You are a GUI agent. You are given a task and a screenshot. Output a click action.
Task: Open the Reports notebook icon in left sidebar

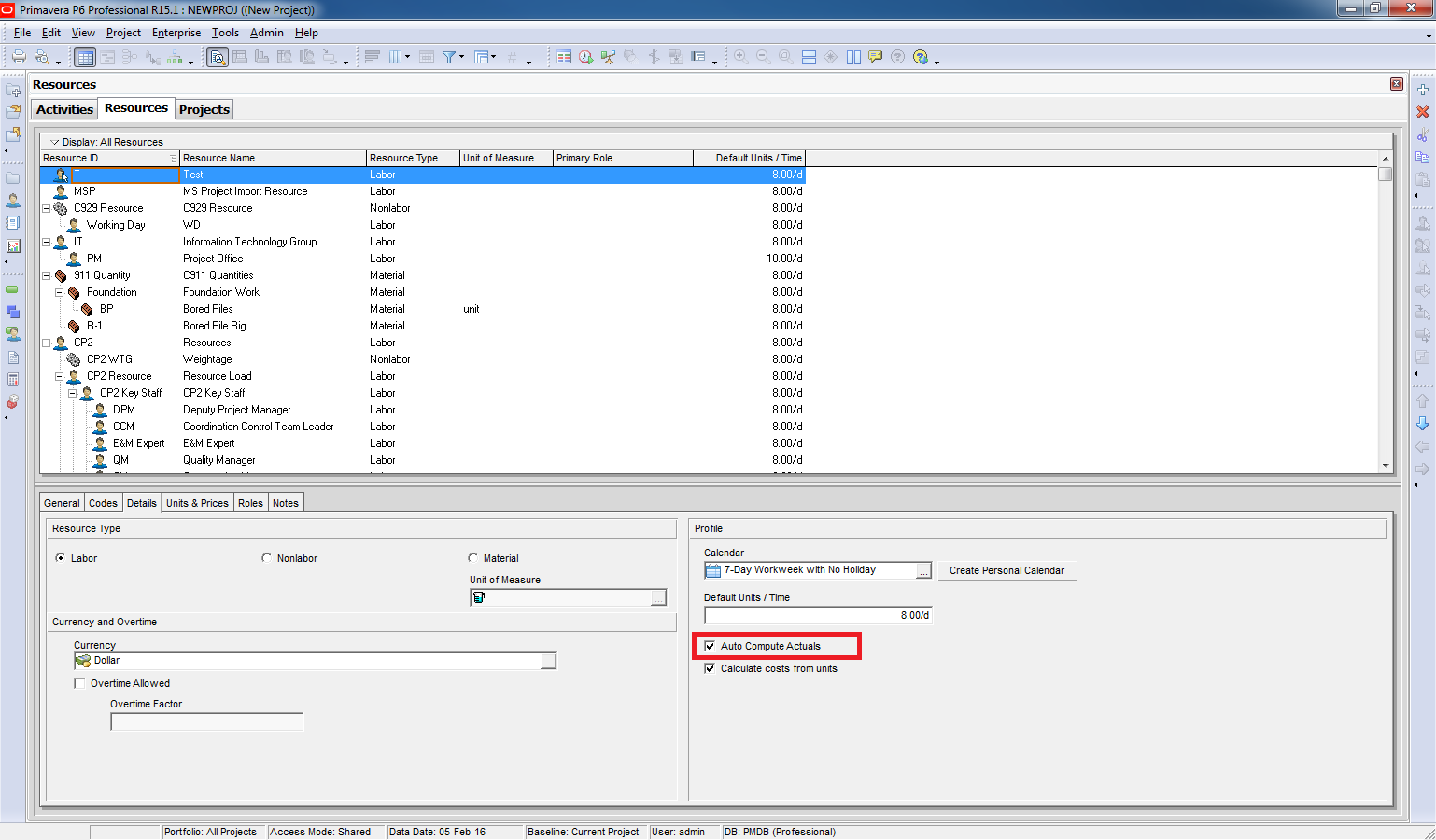[x=13, y=223]
